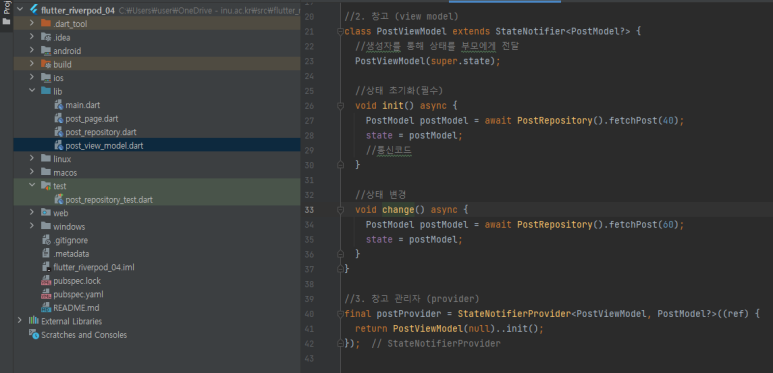Expand the android folder chevron
The height and width of the screenshot is (373, 773).
coord(32,50)
